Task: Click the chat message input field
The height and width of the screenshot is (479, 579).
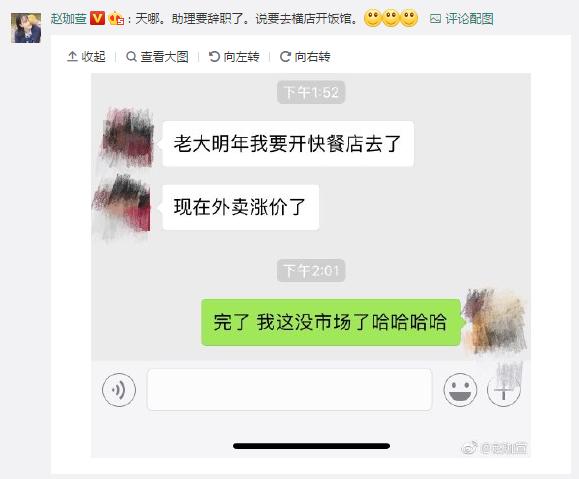Action: tap(289, 389)
